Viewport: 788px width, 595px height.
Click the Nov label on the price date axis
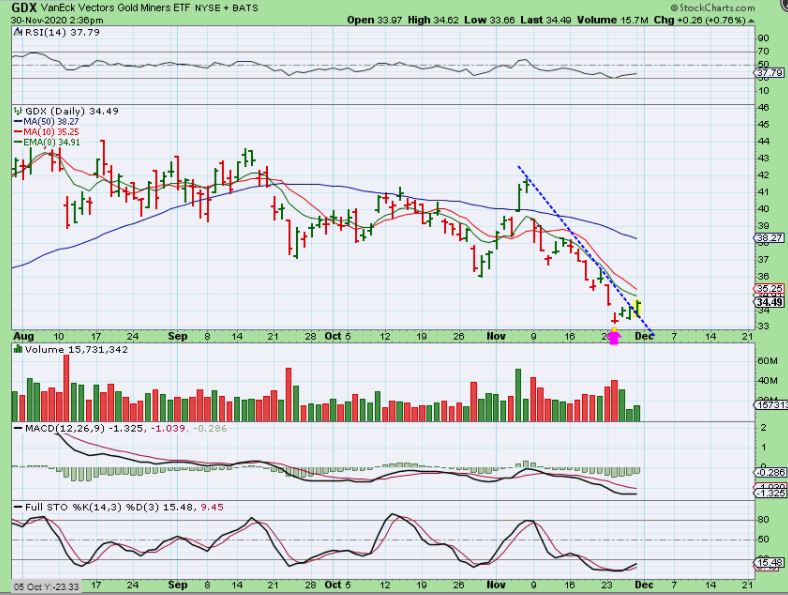pyautogui.click(x=496, y=336)
